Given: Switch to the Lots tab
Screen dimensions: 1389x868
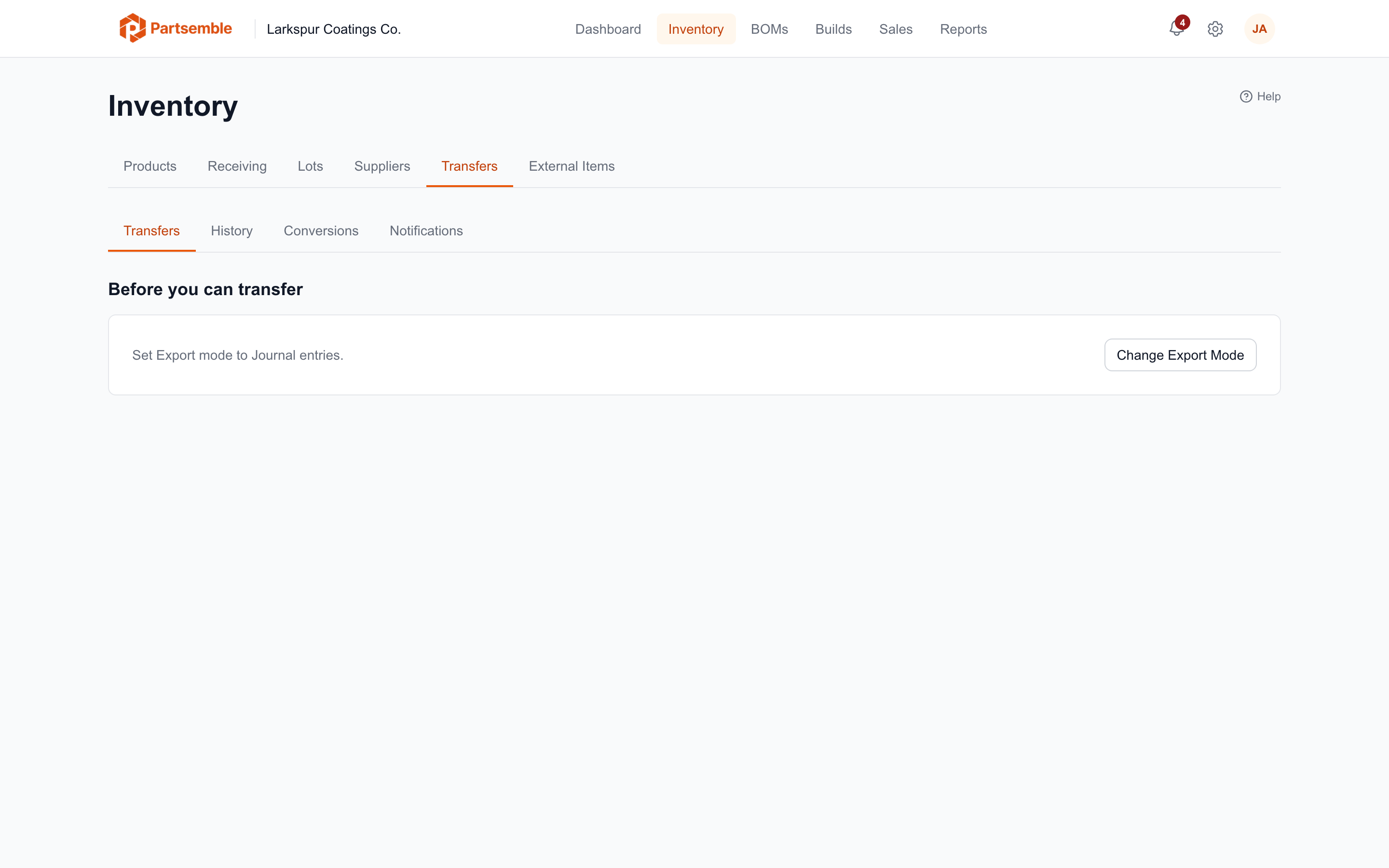Looking at the screenshot, I should (310, 166).
